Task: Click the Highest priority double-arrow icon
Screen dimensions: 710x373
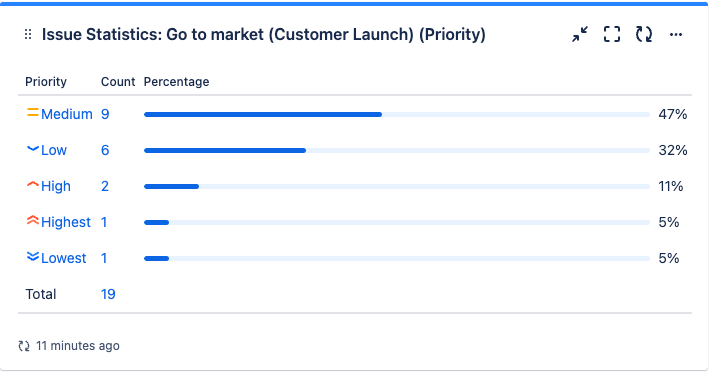Action: tap(33, 220)
